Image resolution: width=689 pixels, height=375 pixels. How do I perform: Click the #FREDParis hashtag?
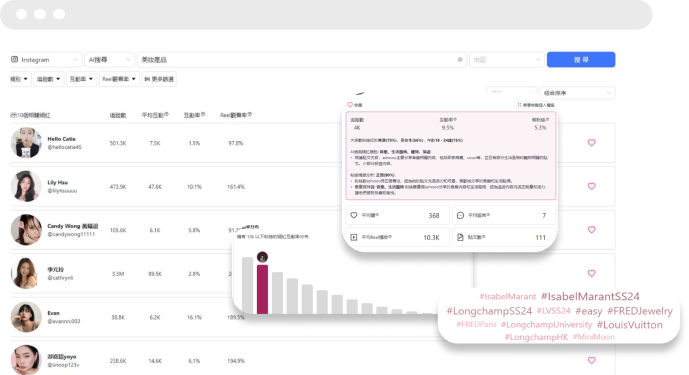point(476,324)
